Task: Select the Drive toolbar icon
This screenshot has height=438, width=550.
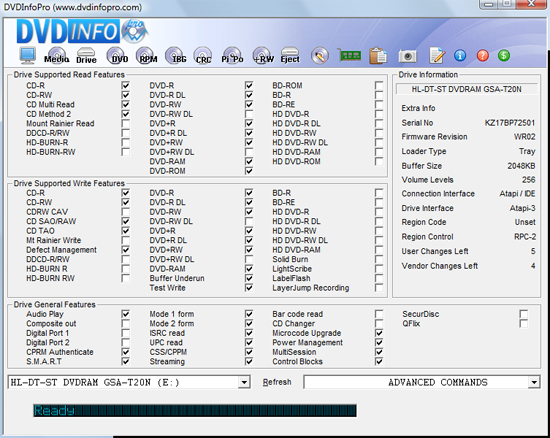Action: click(86, 56)
